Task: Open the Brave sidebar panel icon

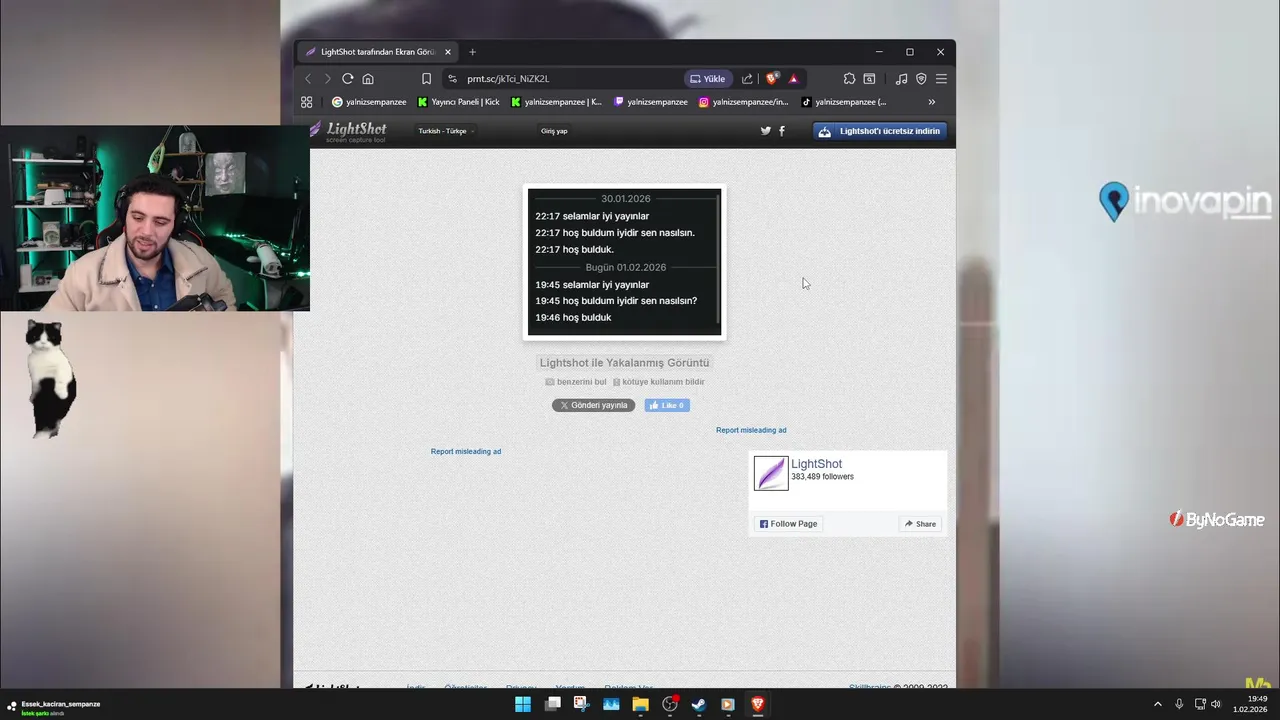Action: click(x=870, y=79)
